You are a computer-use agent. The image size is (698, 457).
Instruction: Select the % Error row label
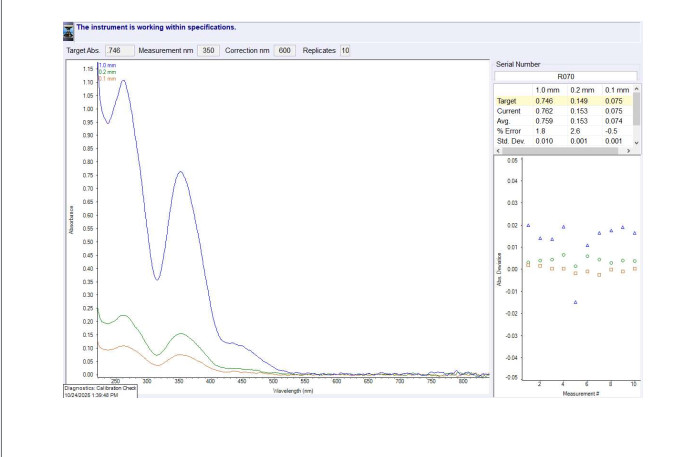pyautogui.click(x=510, y=131)
